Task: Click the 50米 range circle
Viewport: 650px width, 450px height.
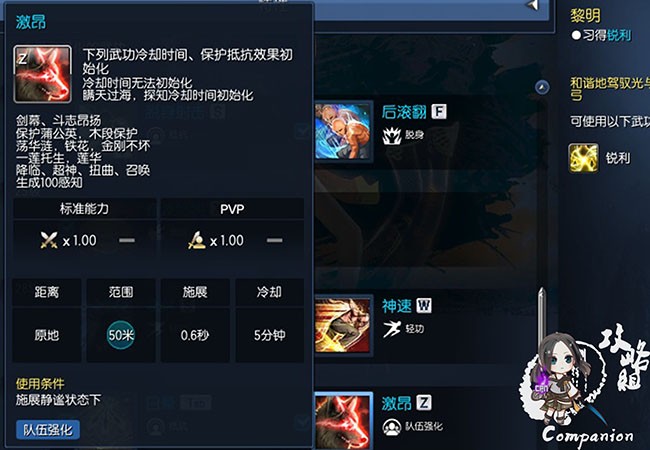Action: click(121, 335)
